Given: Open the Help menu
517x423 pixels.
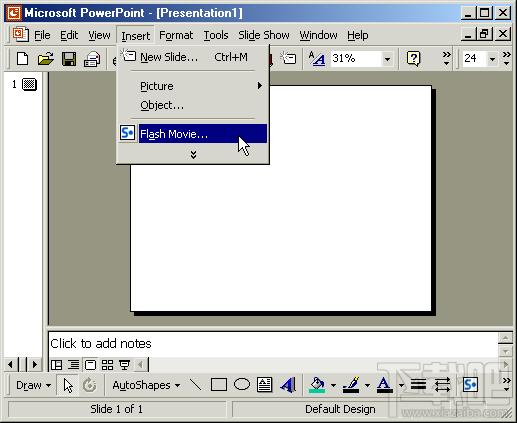Looking at the screenshot, I should 358,35.
